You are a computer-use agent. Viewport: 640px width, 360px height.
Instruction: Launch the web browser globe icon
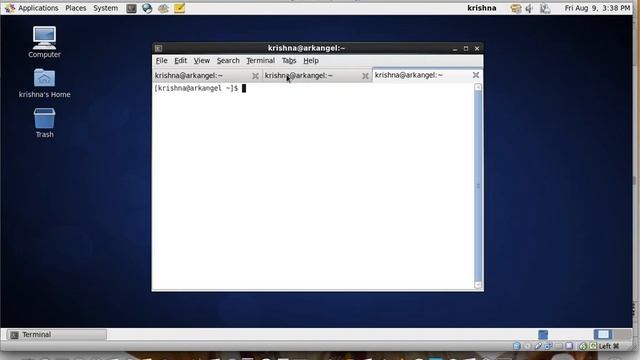[x=147, y=8]
